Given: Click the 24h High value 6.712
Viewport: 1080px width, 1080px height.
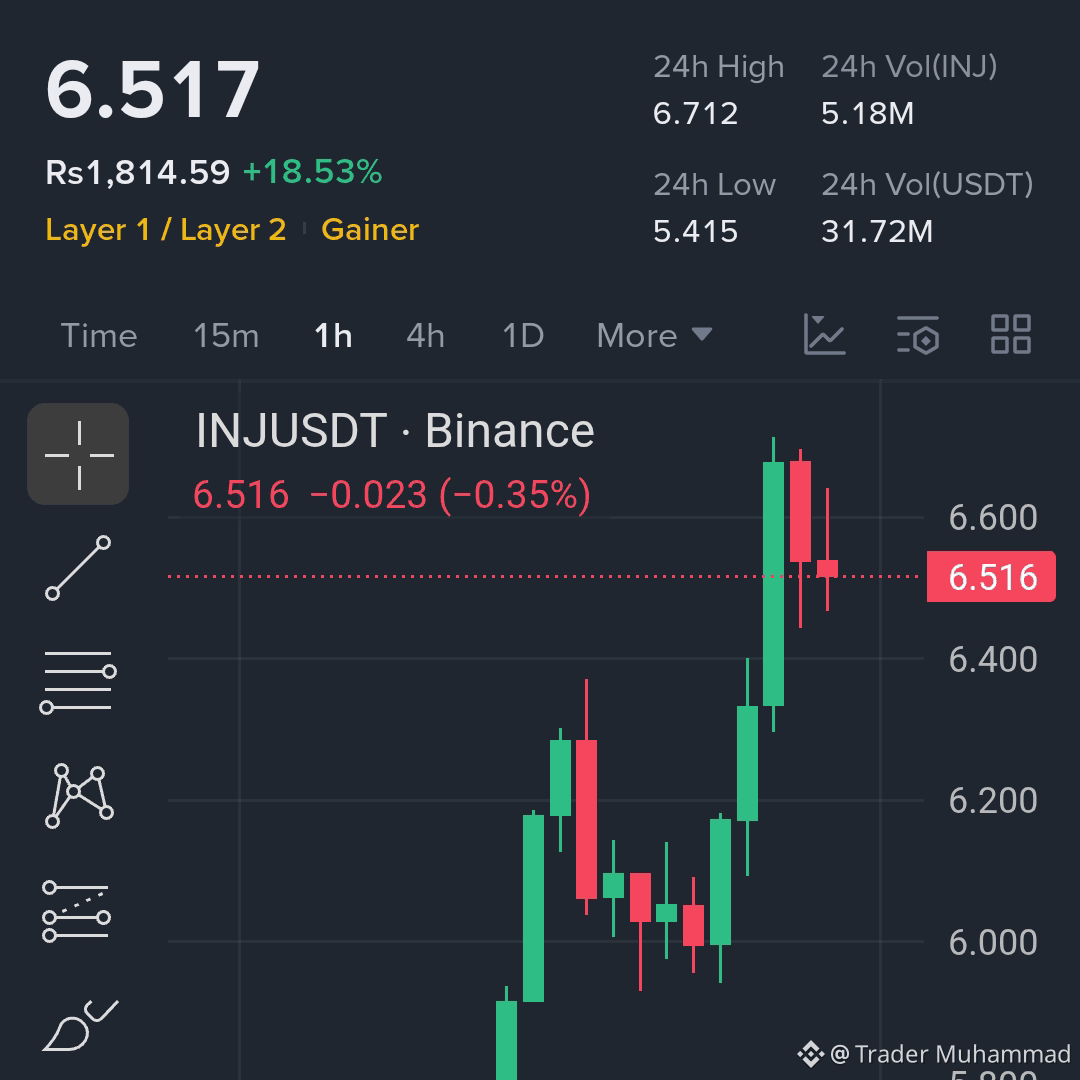Looking at the screenshot, I should tap(696, 113).
